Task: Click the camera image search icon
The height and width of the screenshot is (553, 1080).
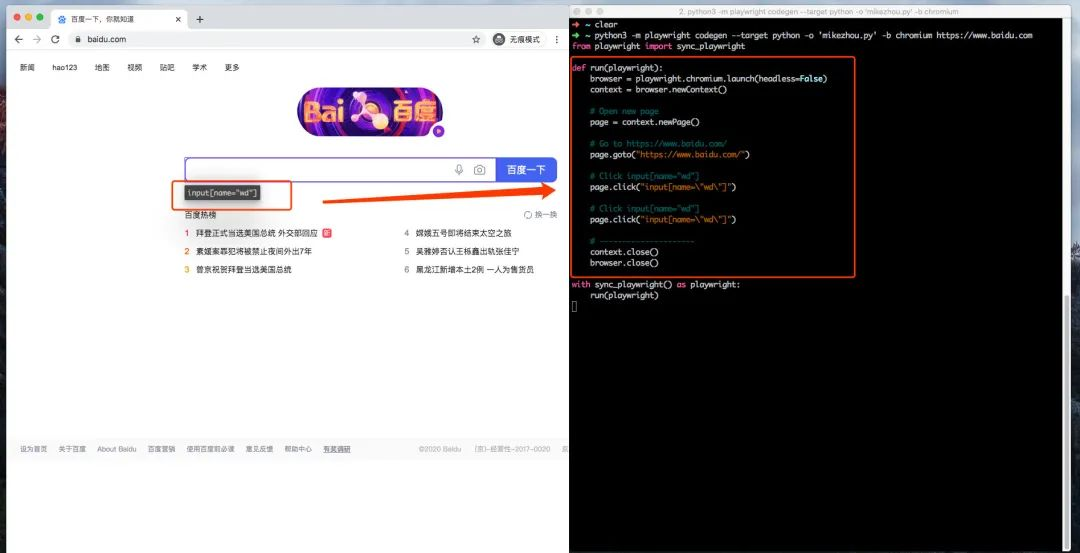Action: click(x=479, y=169)
